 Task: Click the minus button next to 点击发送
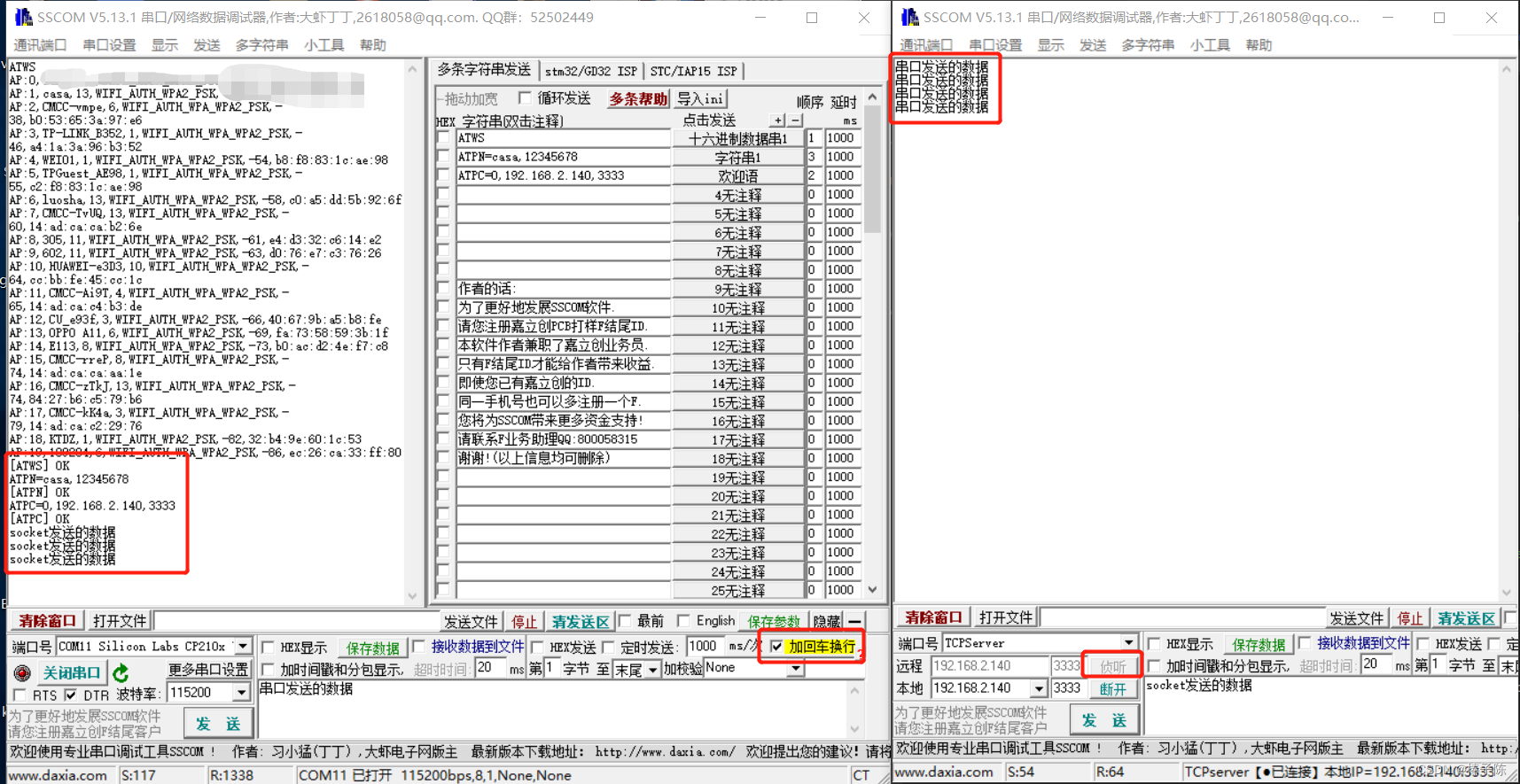coord(795,120)
